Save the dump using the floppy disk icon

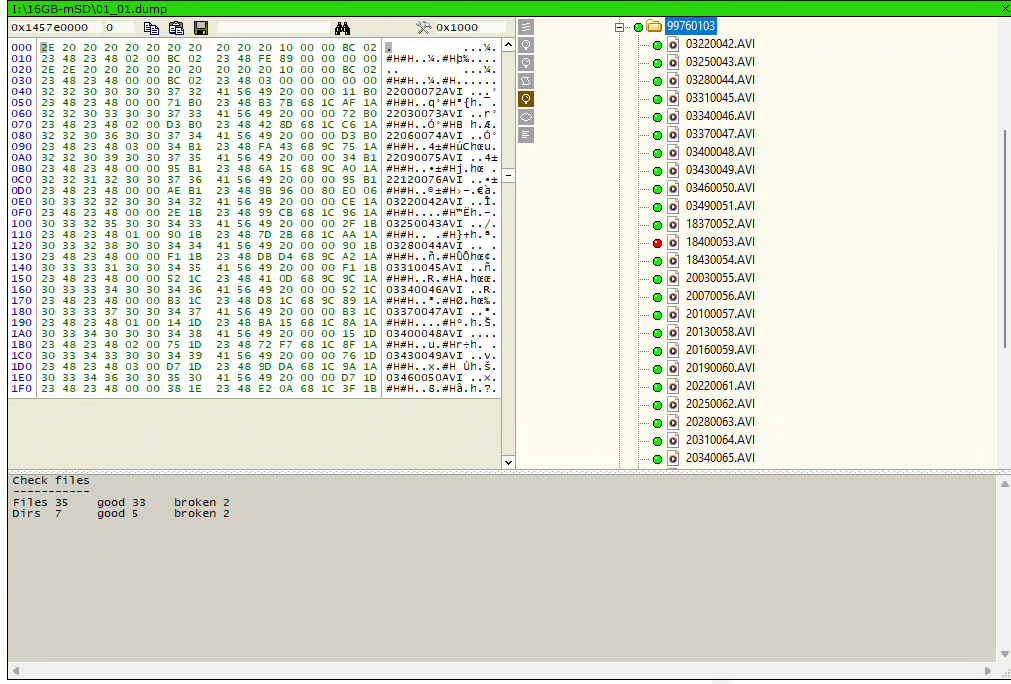pos(201,28)
